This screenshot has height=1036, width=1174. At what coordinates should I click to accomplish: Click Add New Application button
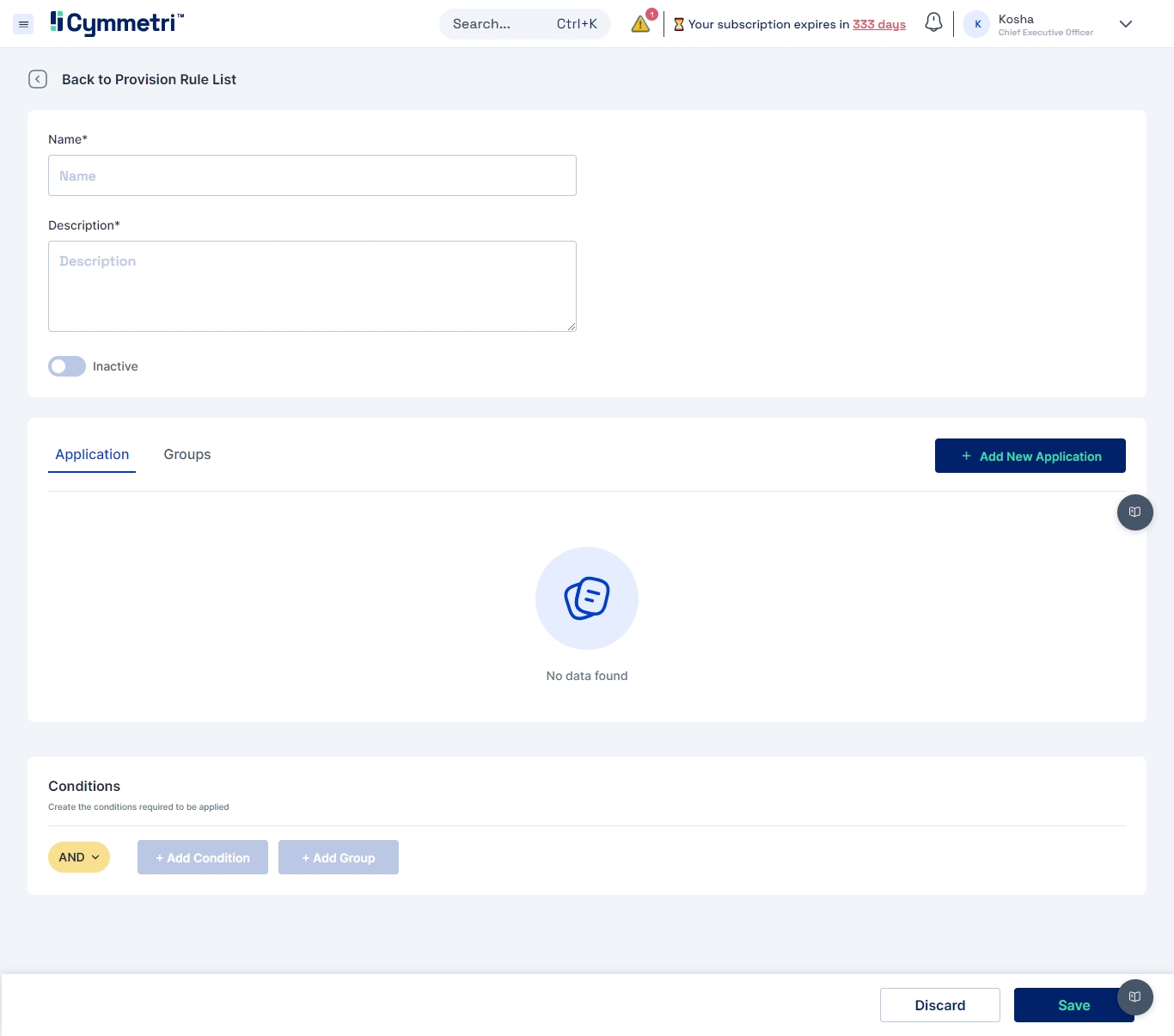coord(1030,456)
